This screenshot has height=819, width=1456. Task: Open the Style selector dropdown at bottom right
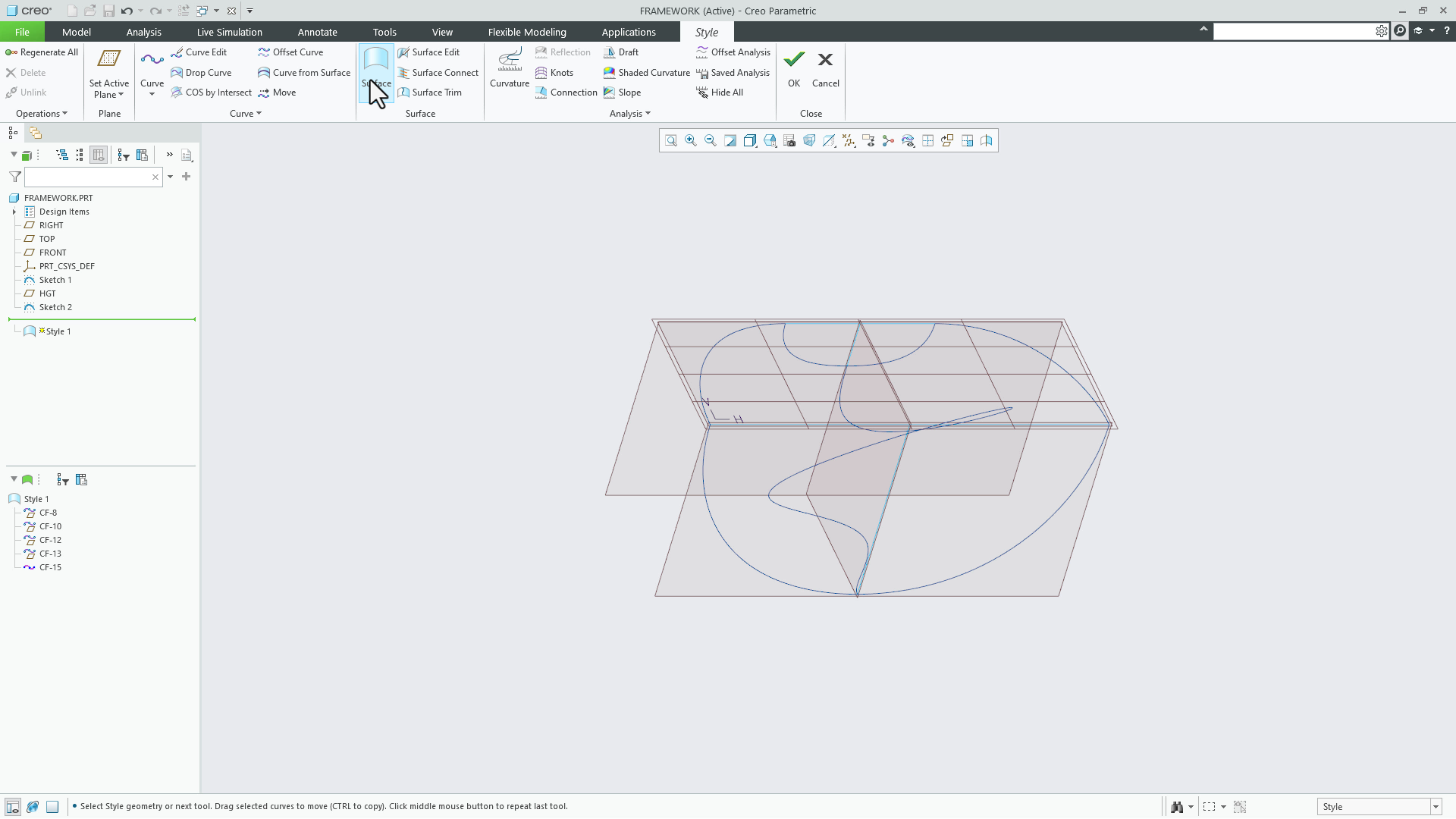pyautogui.click(x=1435, y=806)
